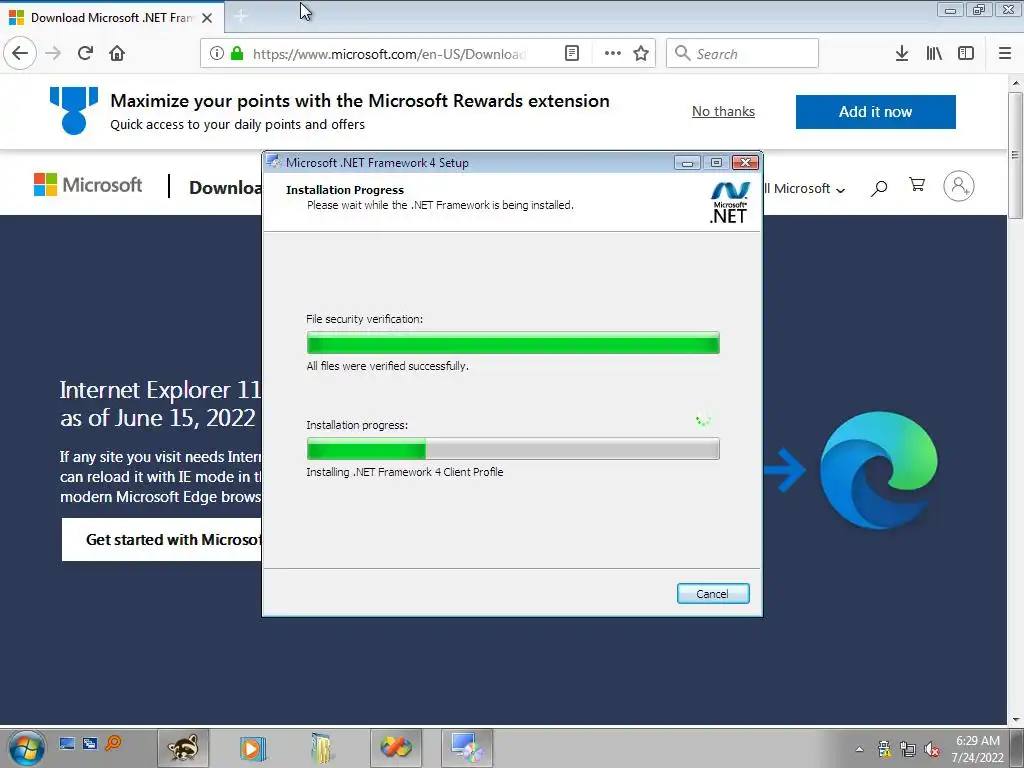Open the media player taskbar icon

pyautogui.click(x=253, y=748)
